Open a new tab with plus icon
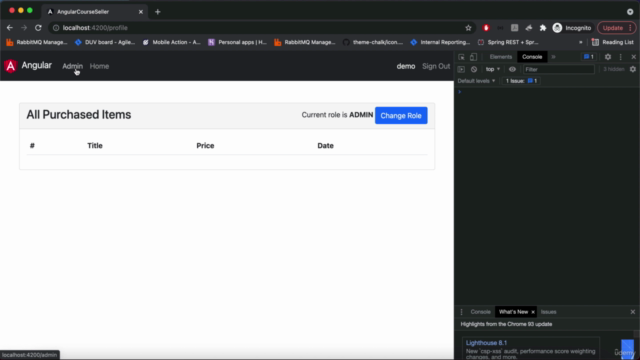Image resolution: width=640 pixels, height=360 pixels. [x=158, y=12]
